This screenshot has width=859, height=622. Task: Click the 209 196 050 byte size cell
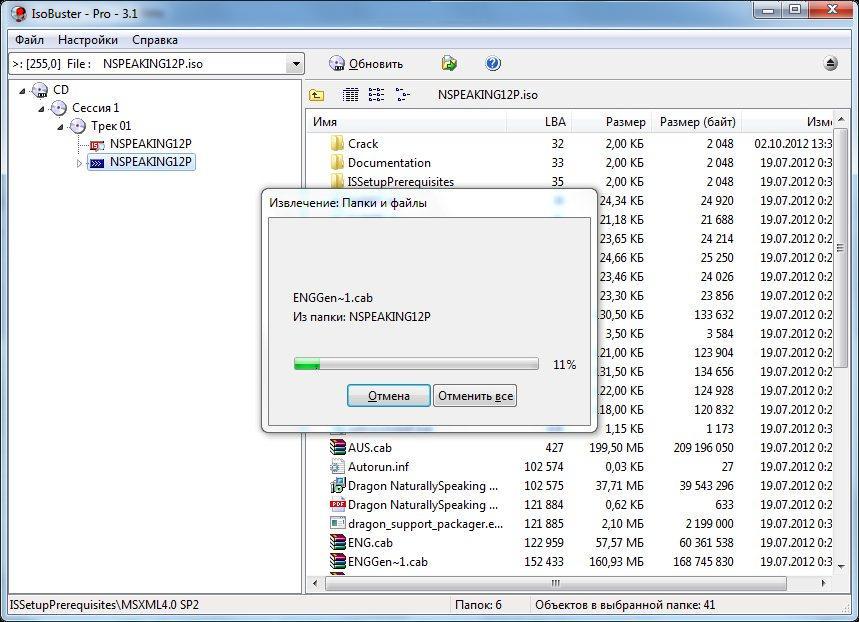point(703,448)
